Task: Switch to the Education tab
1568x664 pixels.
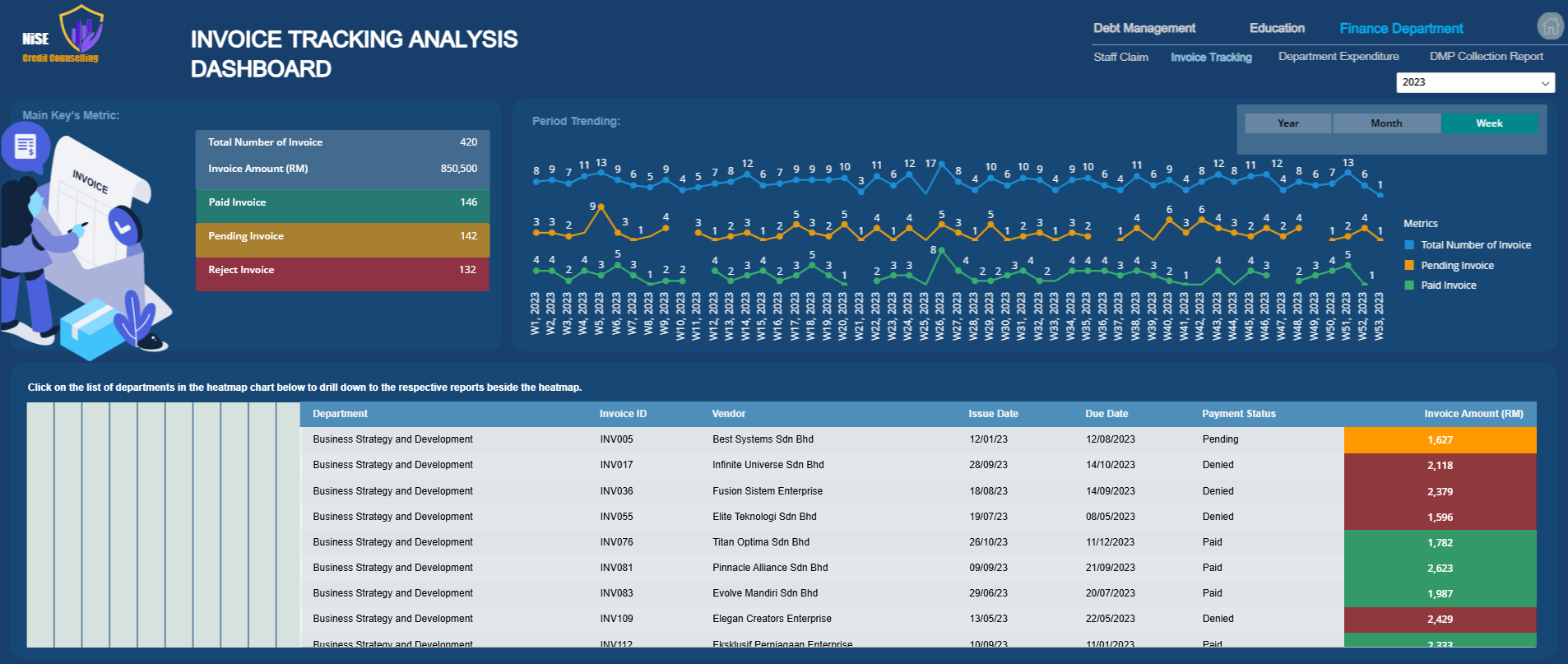Action: tap(1277, 28)
